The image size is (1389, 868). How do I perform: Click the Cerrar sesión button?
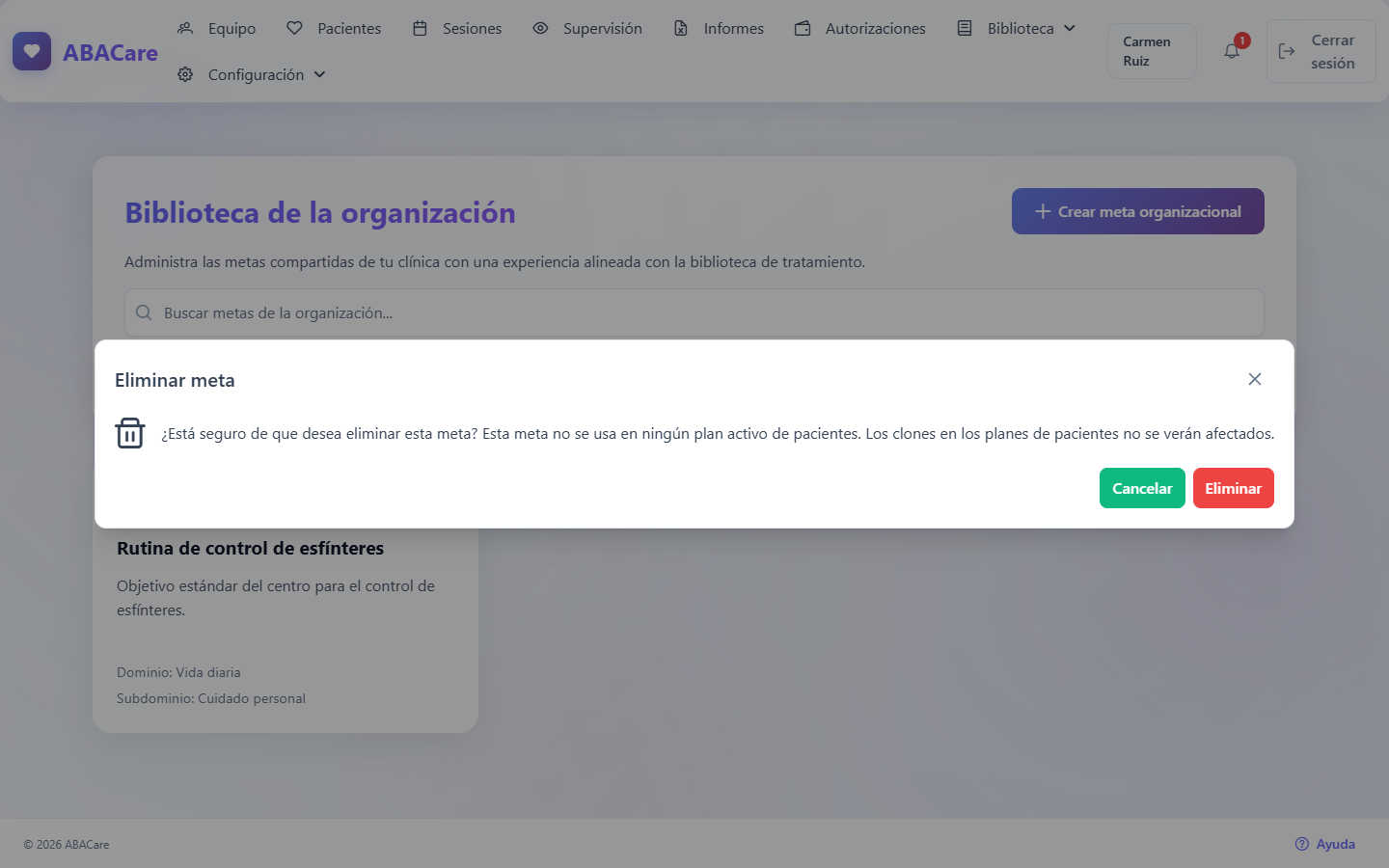point(1321,51)
